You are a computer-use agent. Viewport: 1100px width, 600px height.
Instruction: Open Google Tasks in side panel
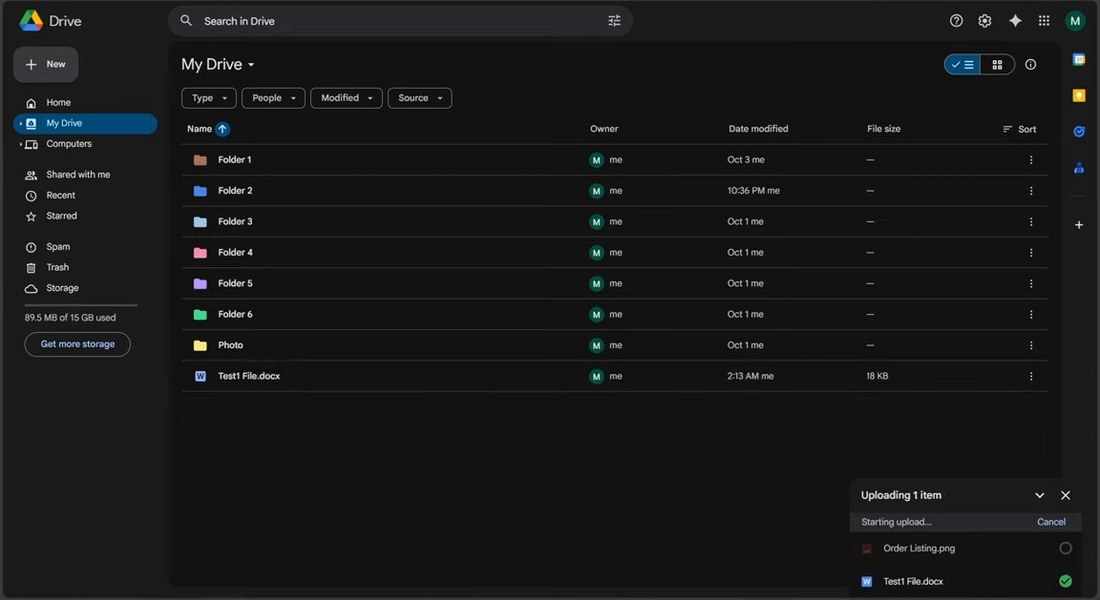1079,131
